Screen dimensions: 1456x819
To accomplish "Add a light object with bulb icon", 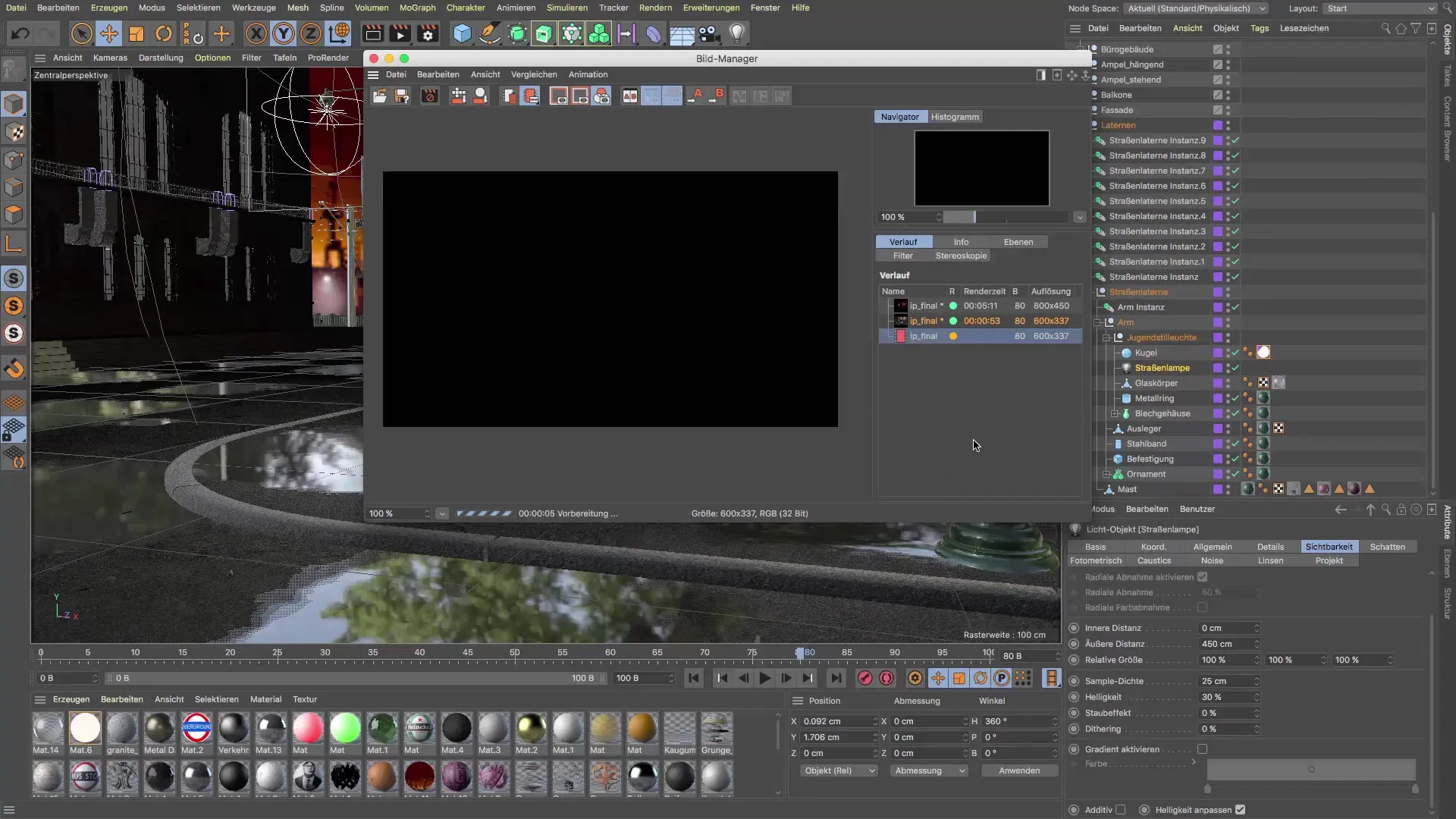I will [736, 33].
